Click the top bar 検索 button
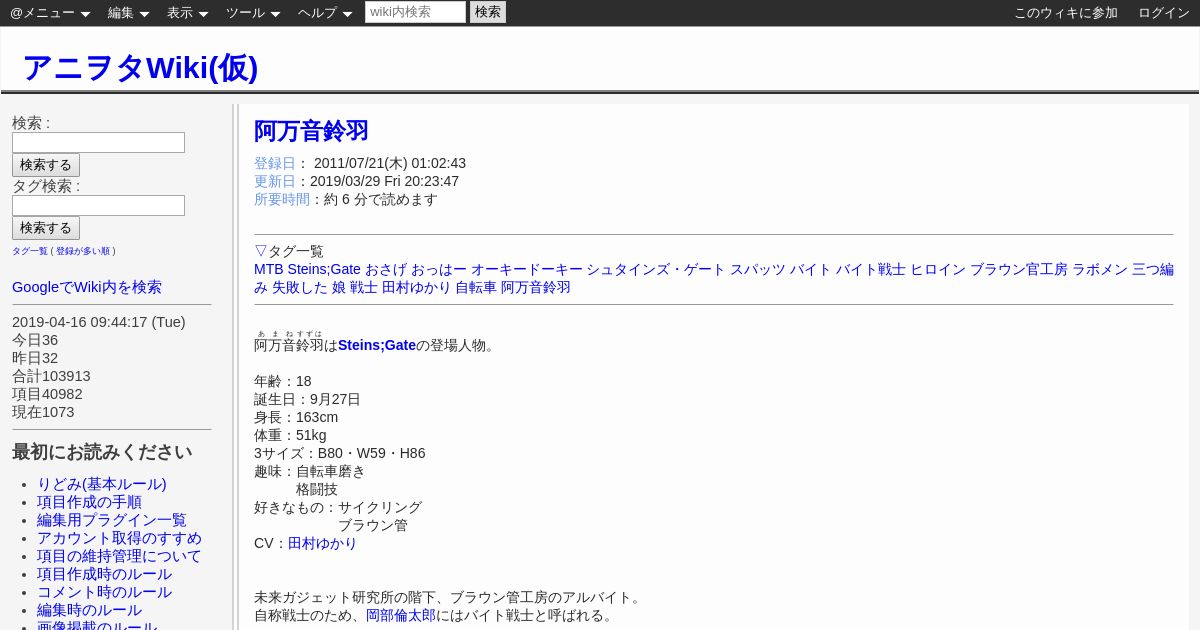Viewport: 1200px width, 630px height. pos(488,12)
